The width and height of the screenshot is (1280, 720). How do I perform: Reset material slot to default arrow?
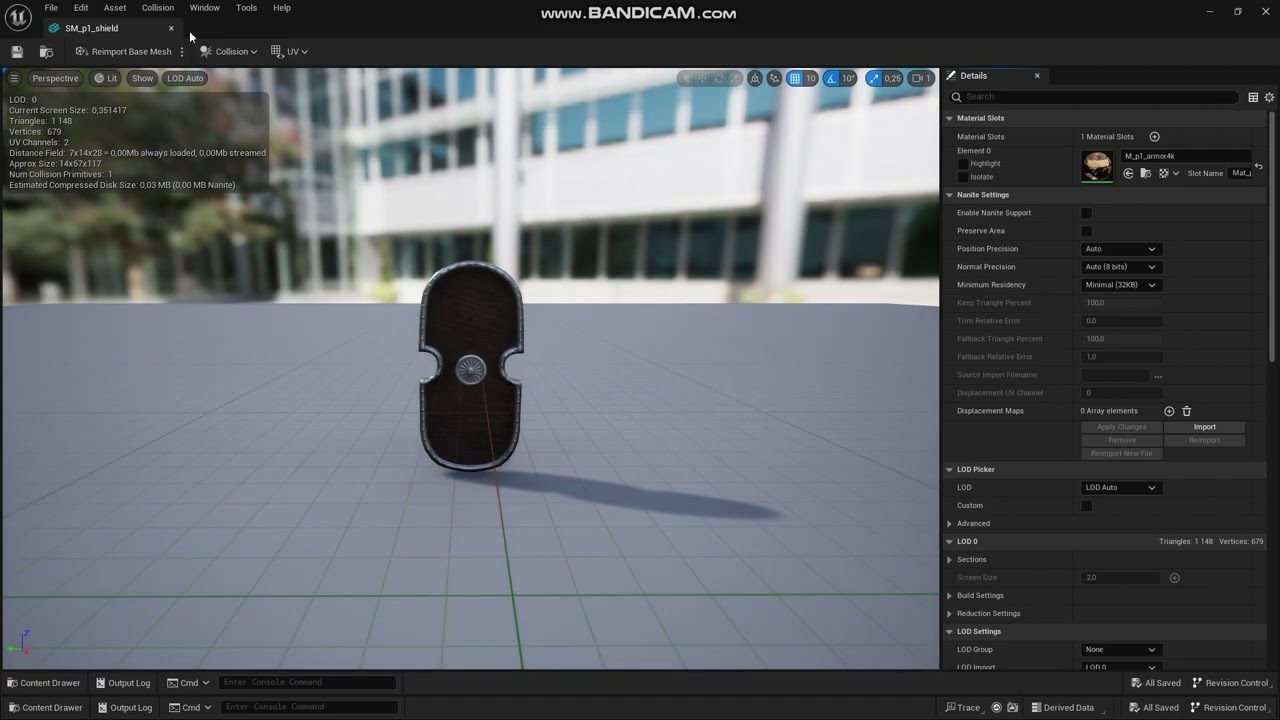pyautogui.click(x=1258, y=166)
